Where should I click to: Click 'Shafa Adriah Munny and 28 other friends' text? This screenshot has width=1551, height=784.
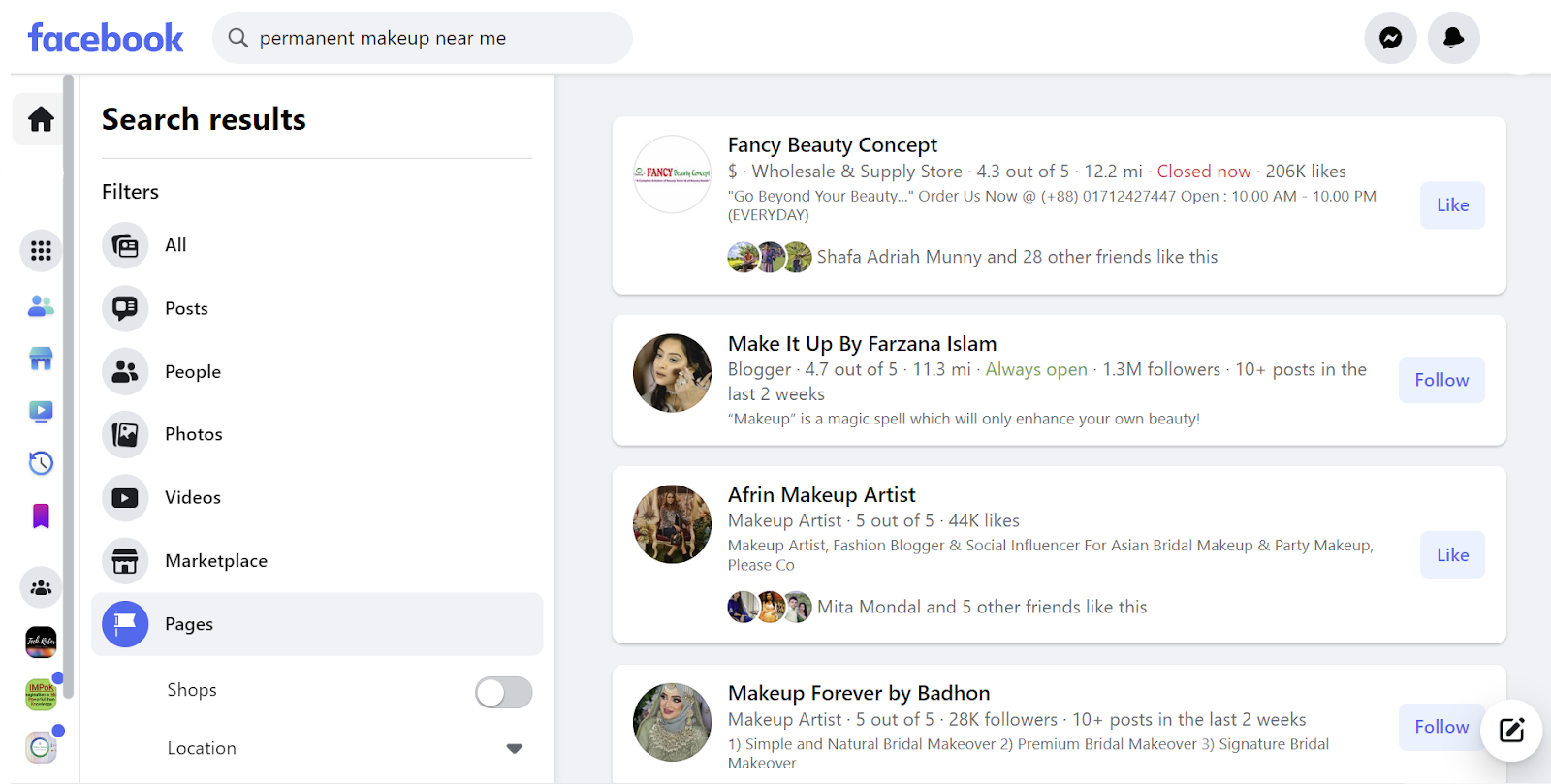click(1017, 257)
